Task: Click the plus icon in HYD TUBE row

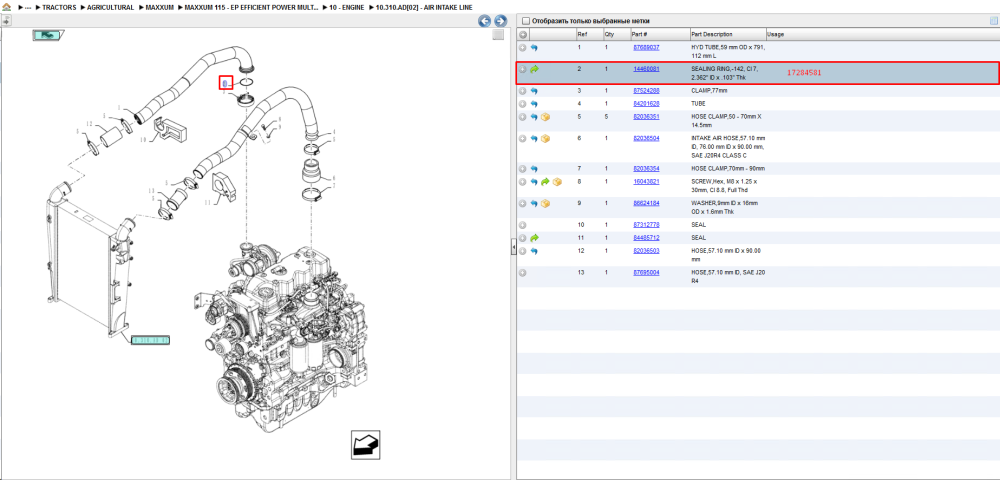Action: tap(522, 48)
